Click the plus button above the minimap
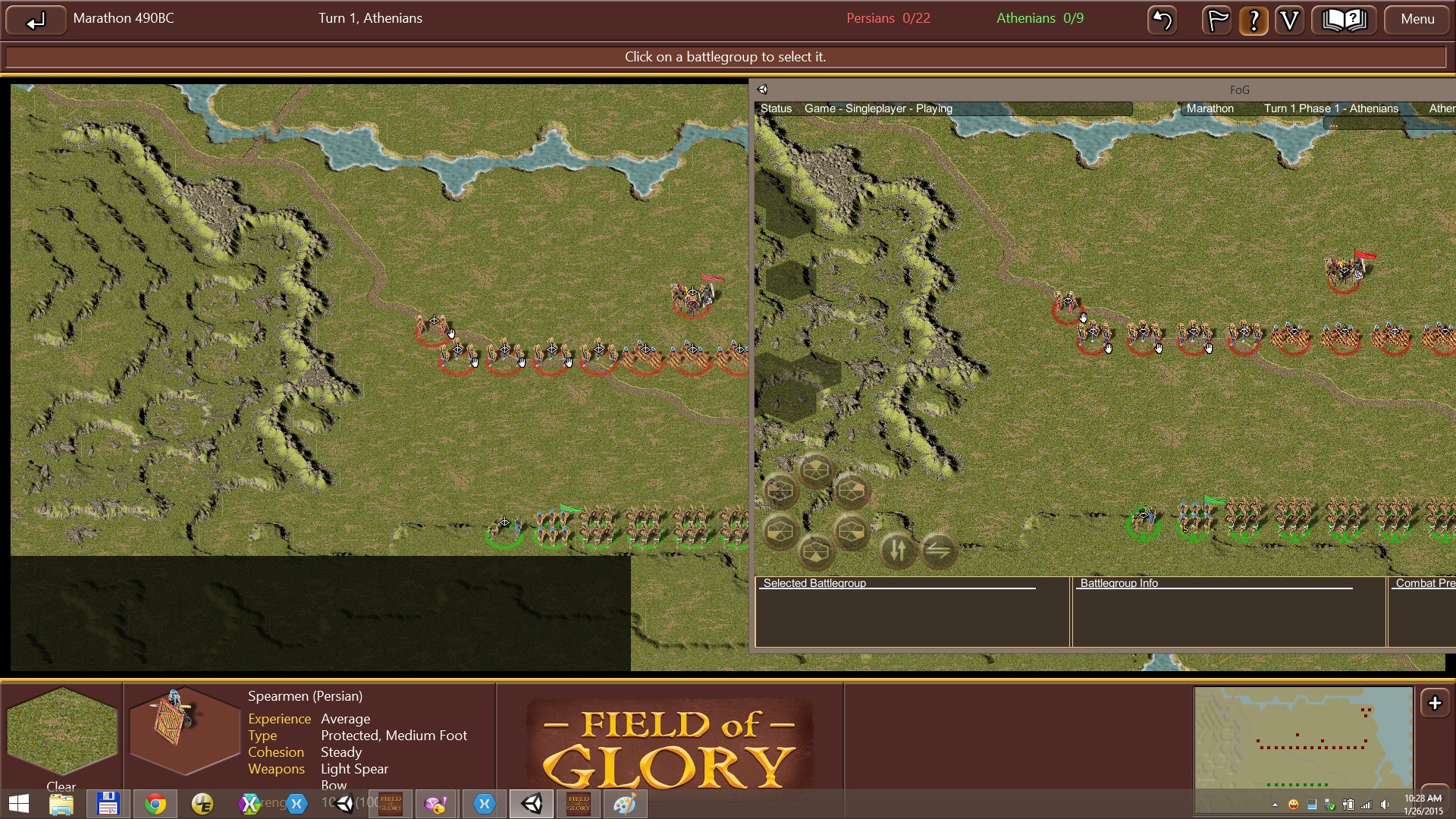The width and height of the screenshot is (1456, 819). pyautogui.click(x=1435, y=704)
